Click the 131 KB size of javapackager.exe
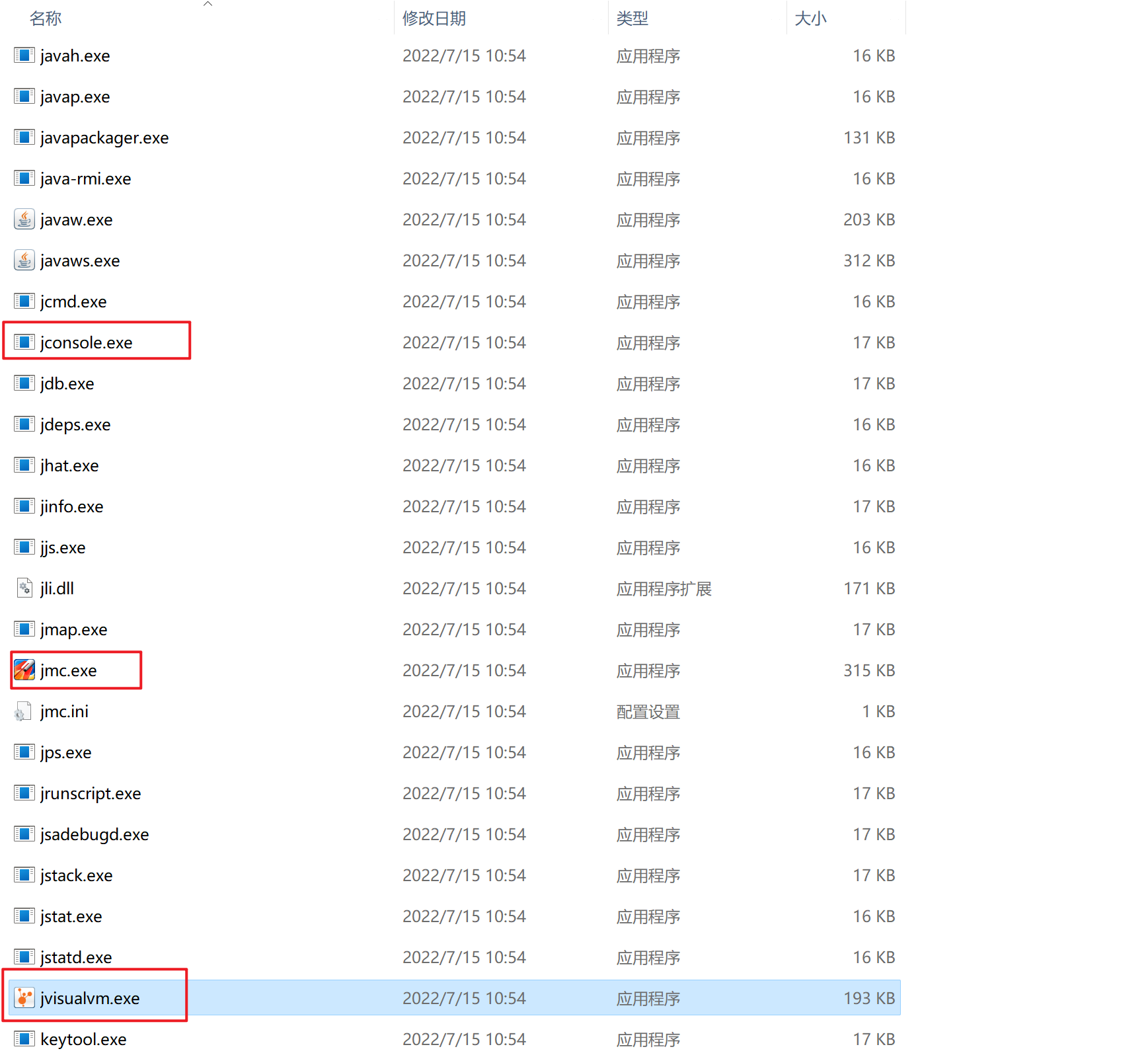Screen dimensions: 1148x1055 click(869, 137)
